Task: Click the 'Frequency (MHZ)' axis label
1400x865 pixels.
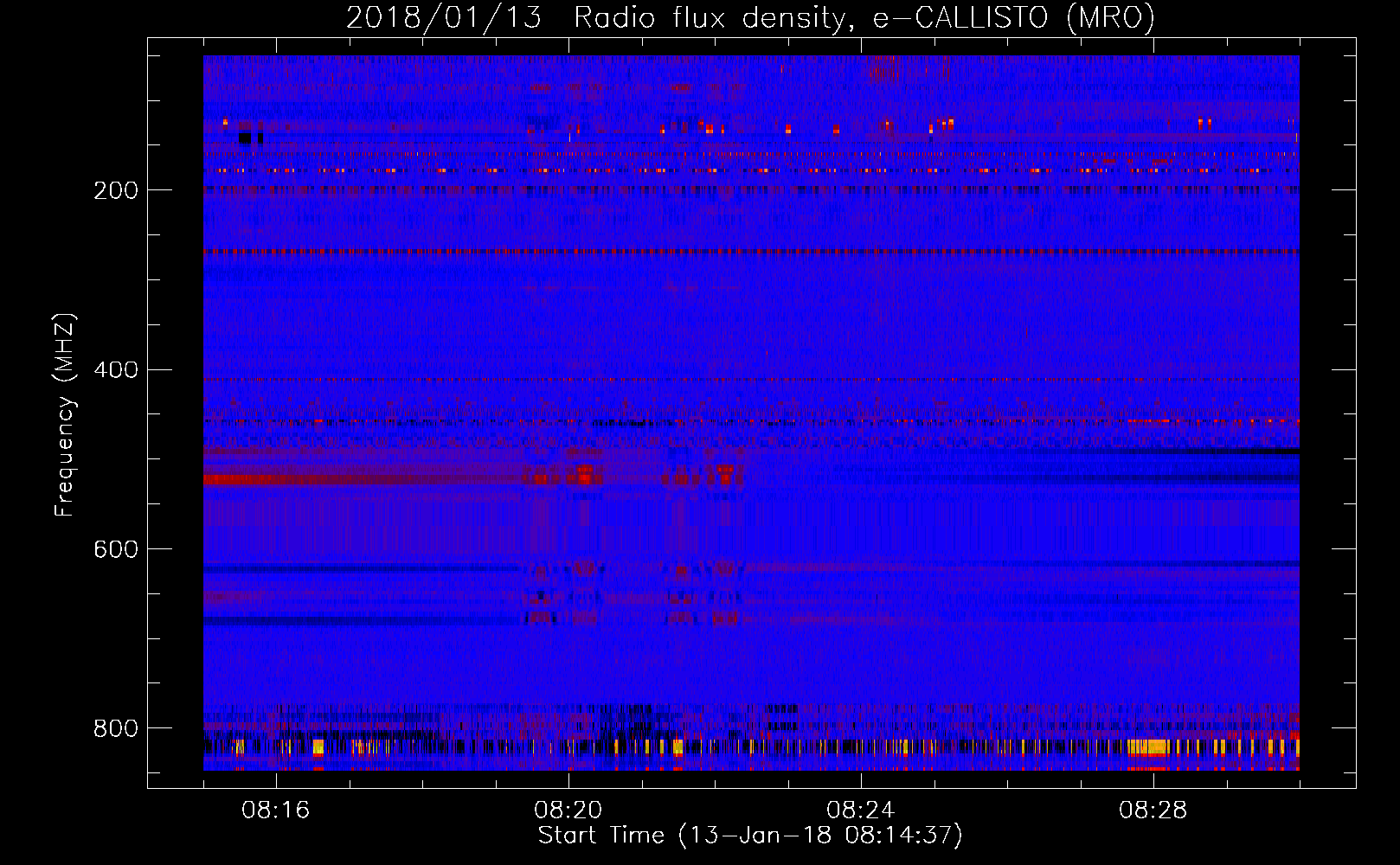Action: point(65,414)
